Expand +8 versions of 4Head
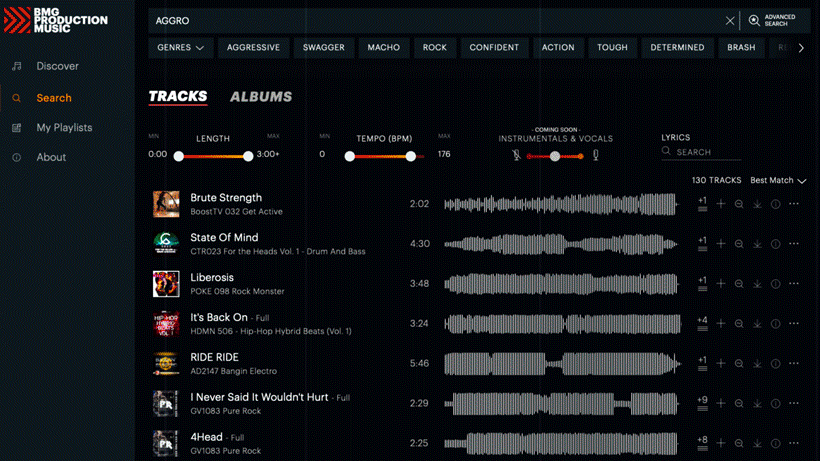Viewport: 820px width, 461px height. pyautogui.click(x=702, y=443)
